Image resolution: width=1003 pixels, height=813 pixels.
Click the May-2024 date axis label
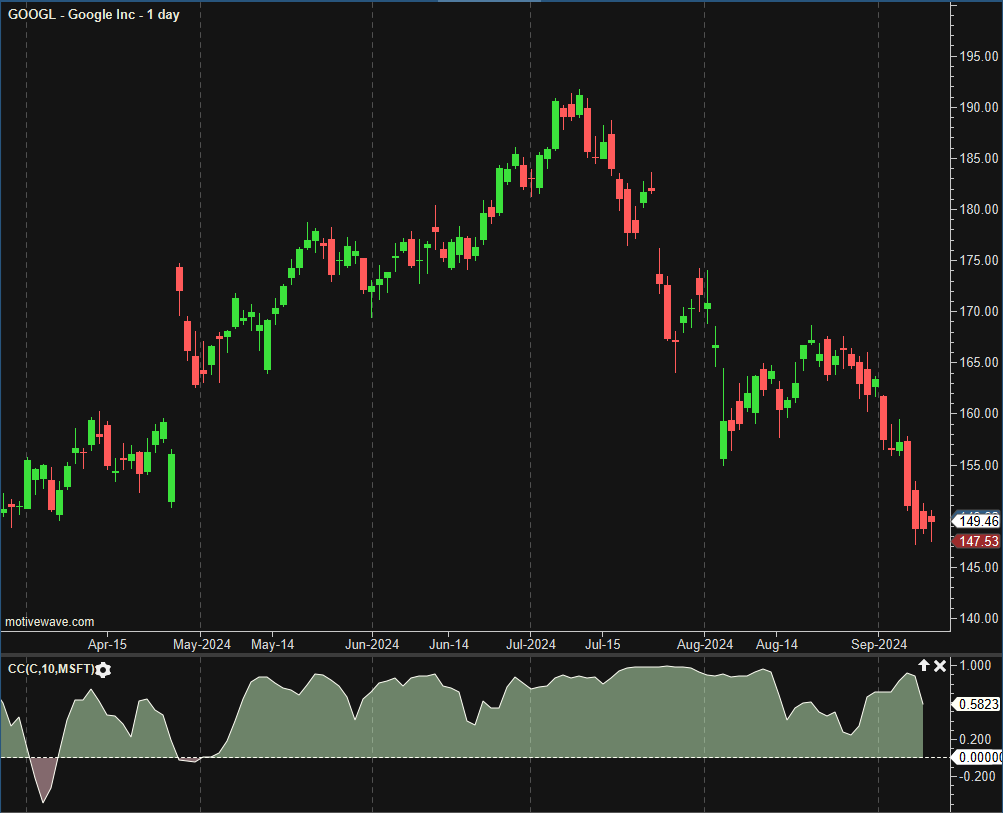[x=202, y=644]
